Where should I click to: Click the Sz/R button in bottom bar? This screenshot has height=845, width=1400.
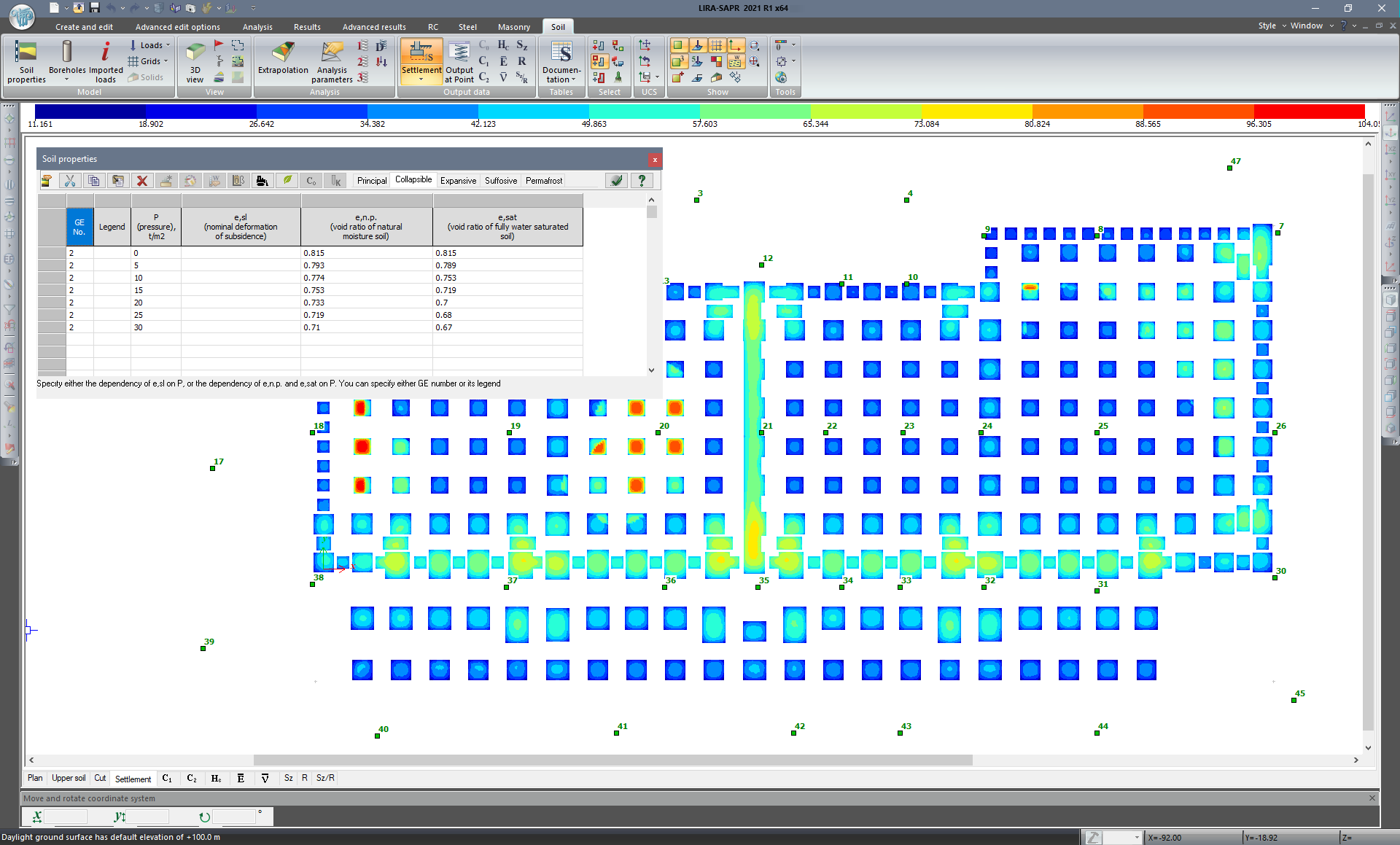coord(325,778)
